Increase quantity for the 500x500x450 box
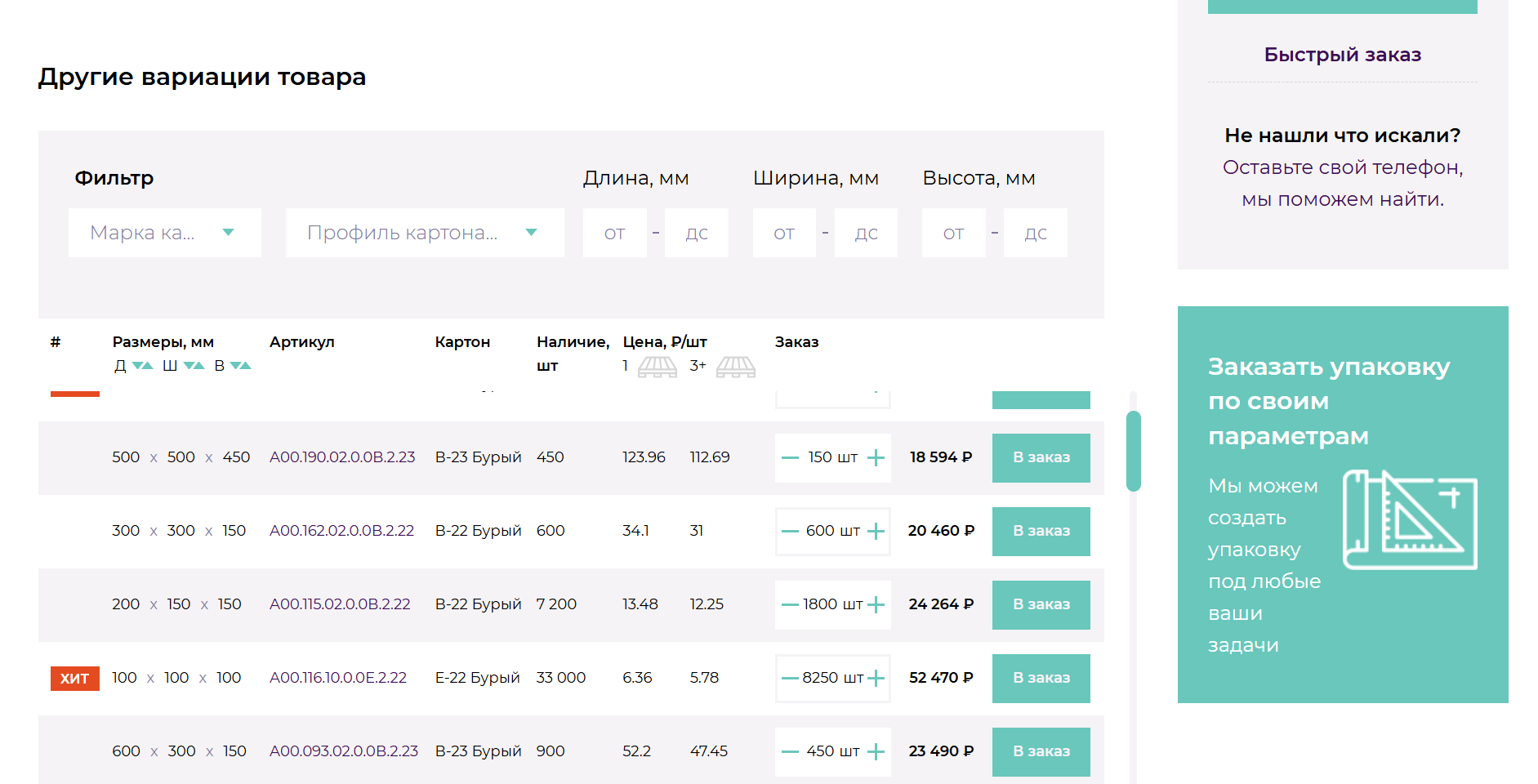 coord(876,458)
